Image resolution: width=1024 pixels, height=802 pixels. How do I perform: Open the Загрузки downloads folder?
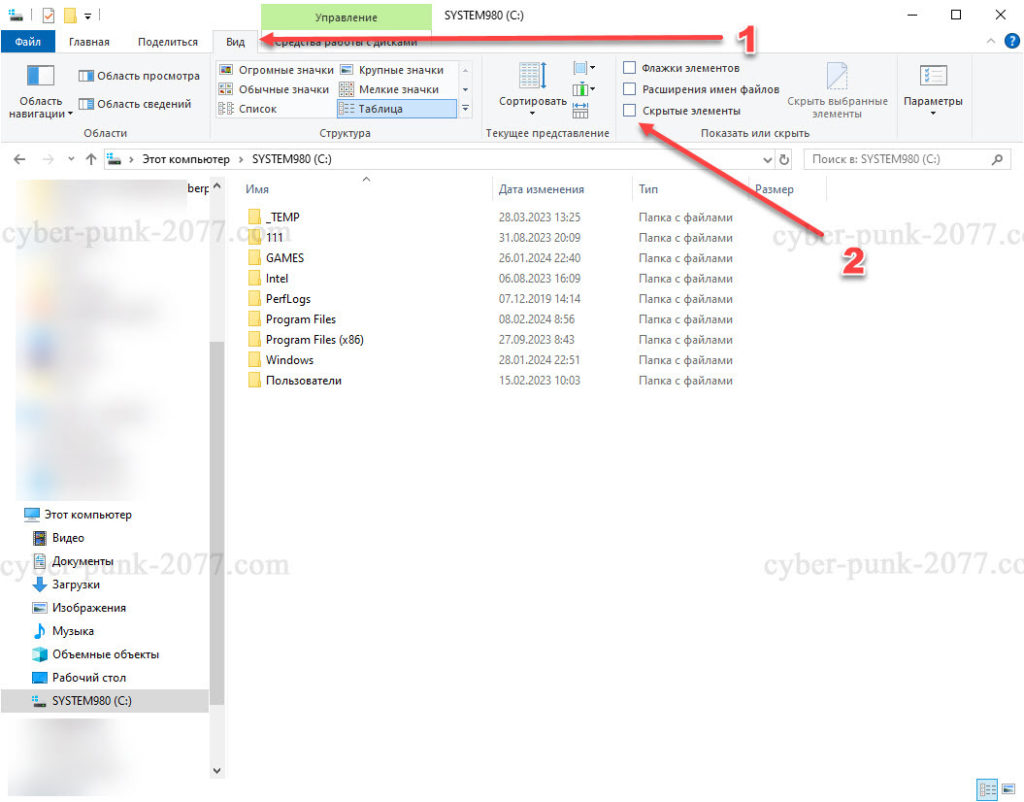[76, 584]
